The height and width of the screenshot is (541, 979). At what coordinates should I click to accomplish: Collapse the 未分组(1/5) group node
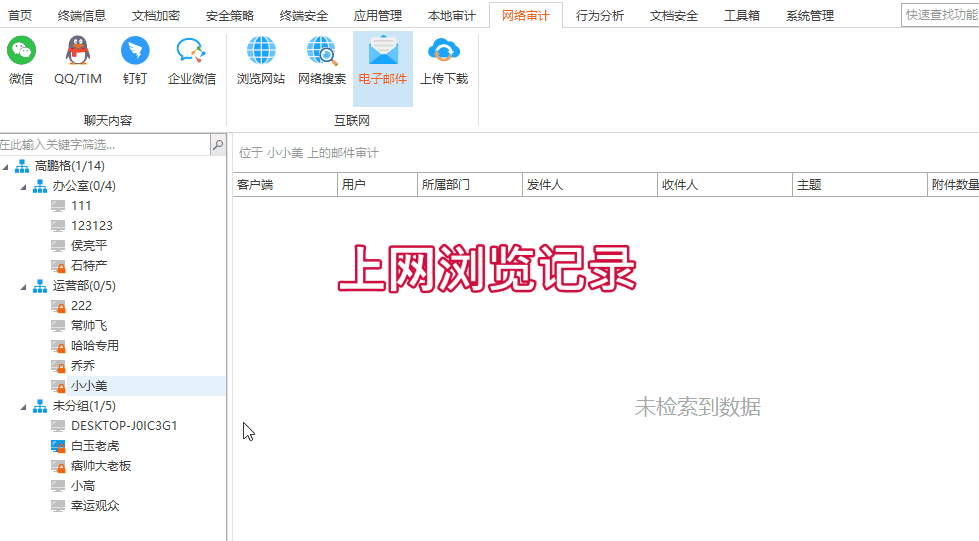23,406
